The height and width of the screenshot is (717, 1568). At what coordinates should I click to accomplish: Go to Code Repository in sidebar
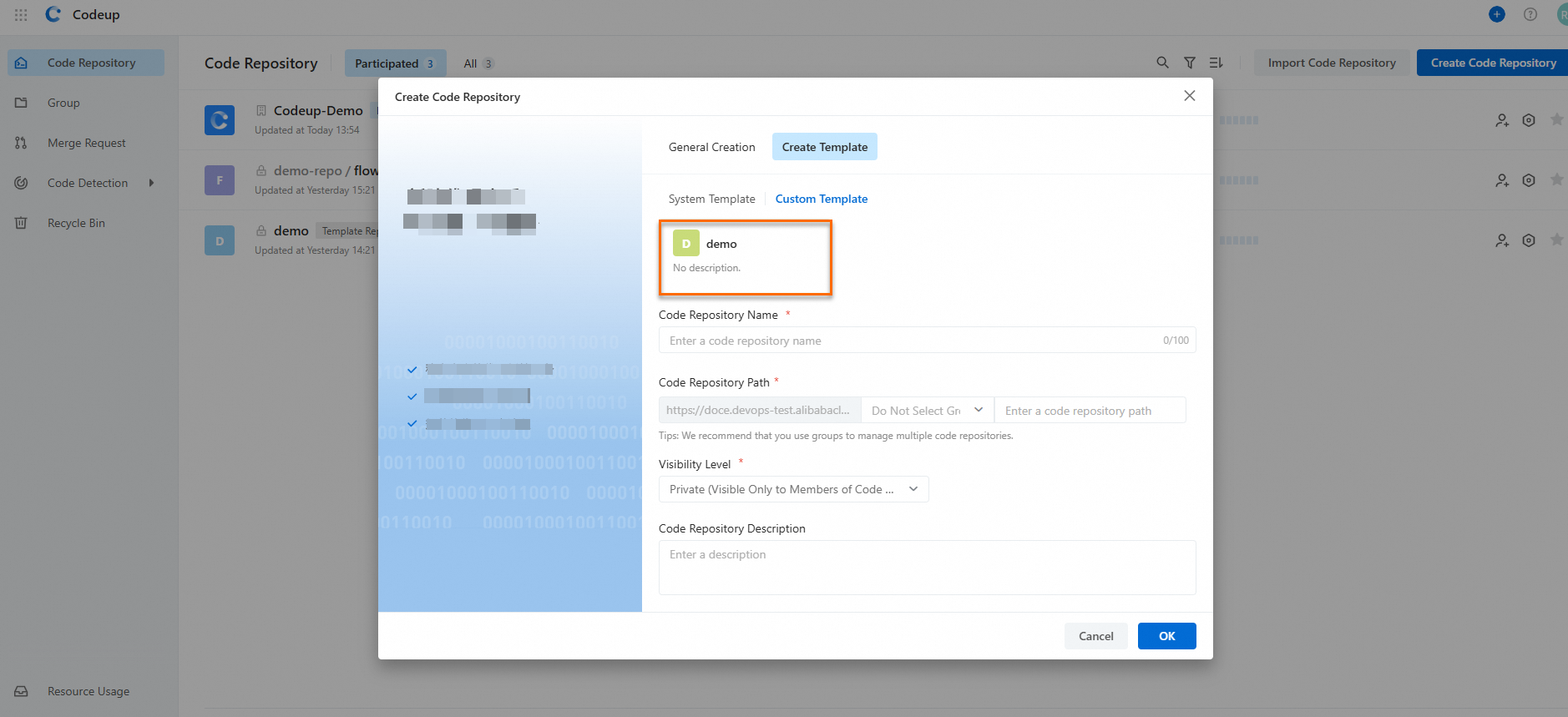click(x=86, y=63)
